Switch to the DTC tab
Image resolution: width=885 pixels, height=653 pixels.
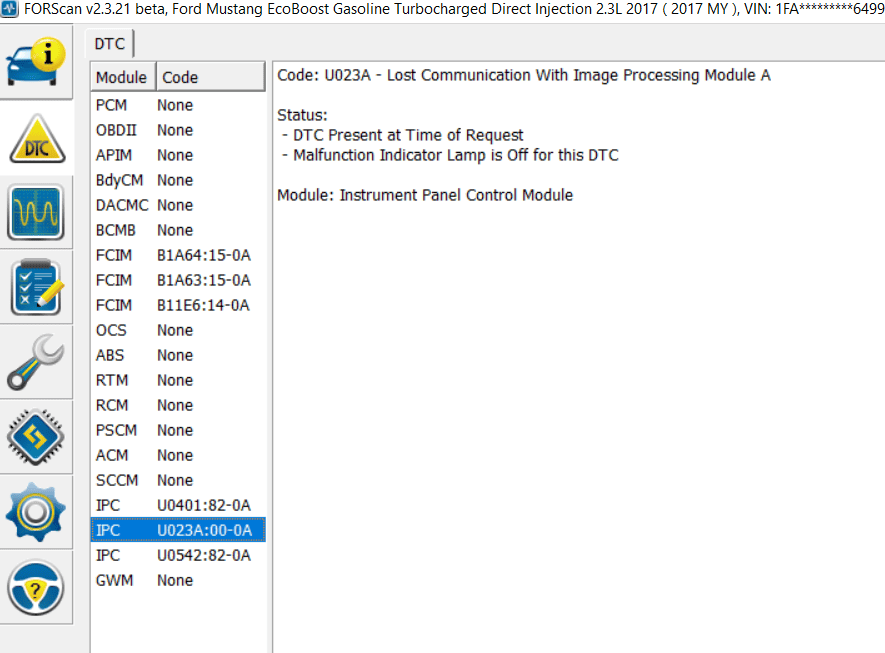(x=109, y=44)
